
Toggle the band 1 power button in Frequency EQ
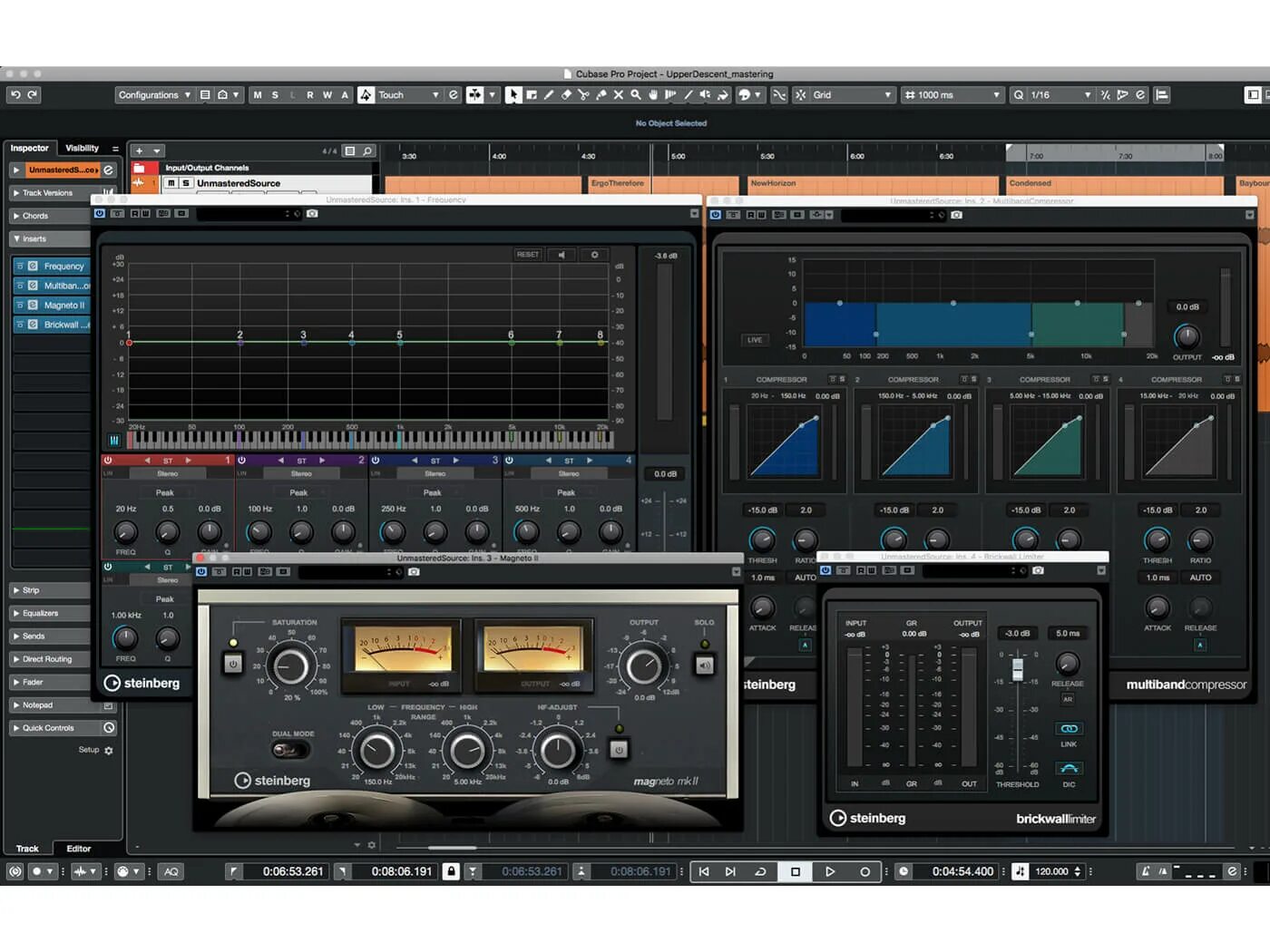pos(108,461)
